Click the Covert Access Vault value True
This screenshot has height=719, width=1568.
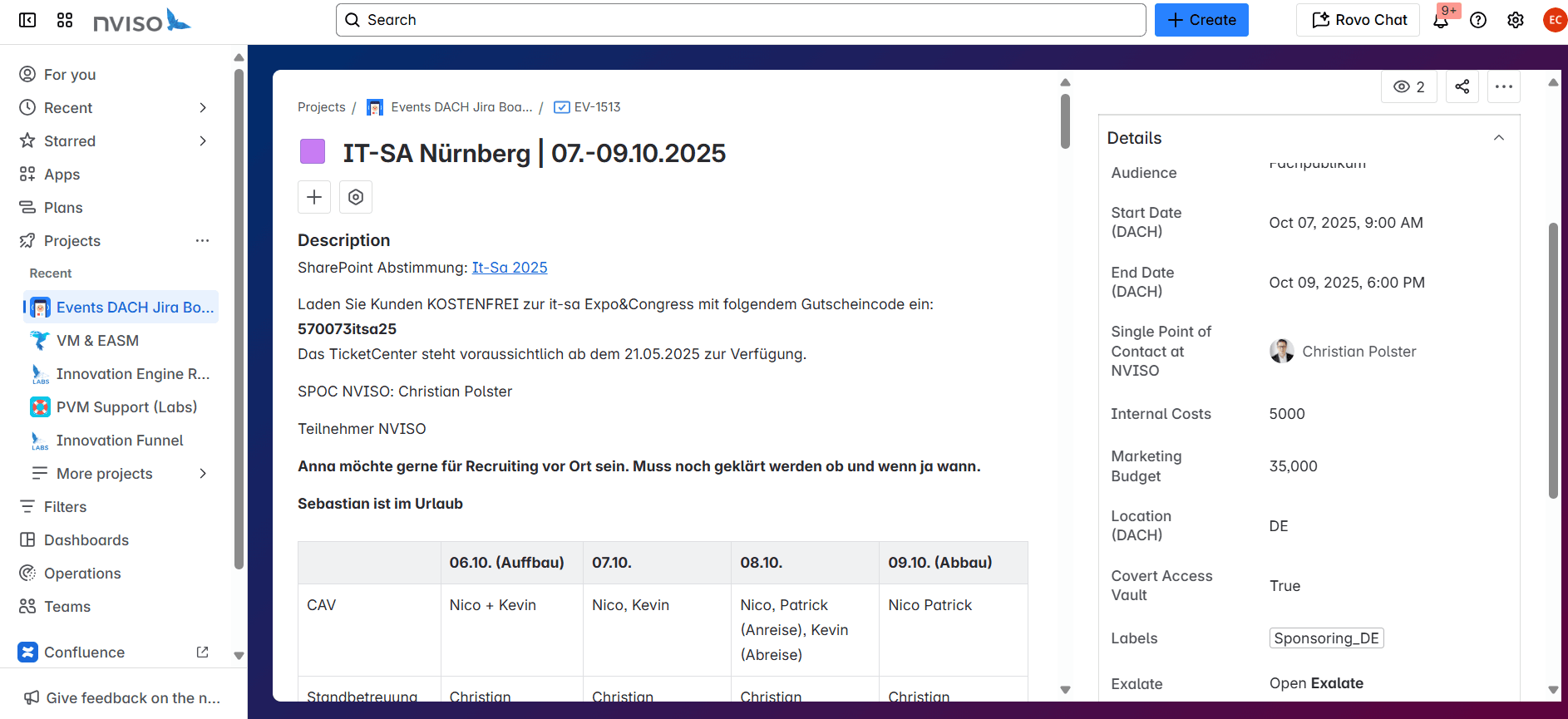1284,586
